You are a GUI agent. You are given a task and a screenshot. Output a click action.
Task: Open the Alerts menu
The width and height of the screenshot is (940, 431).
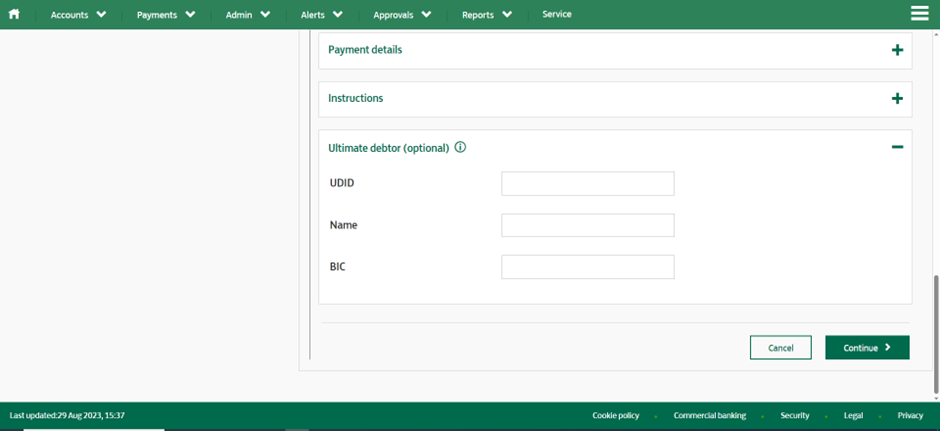[321, 15]
